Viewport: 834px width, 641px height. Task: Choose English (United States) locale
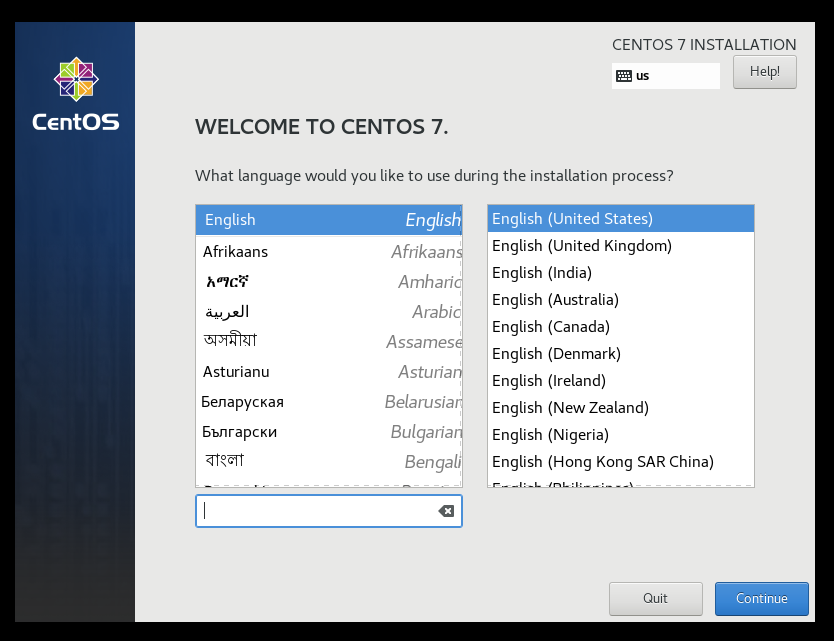(621, 219)
